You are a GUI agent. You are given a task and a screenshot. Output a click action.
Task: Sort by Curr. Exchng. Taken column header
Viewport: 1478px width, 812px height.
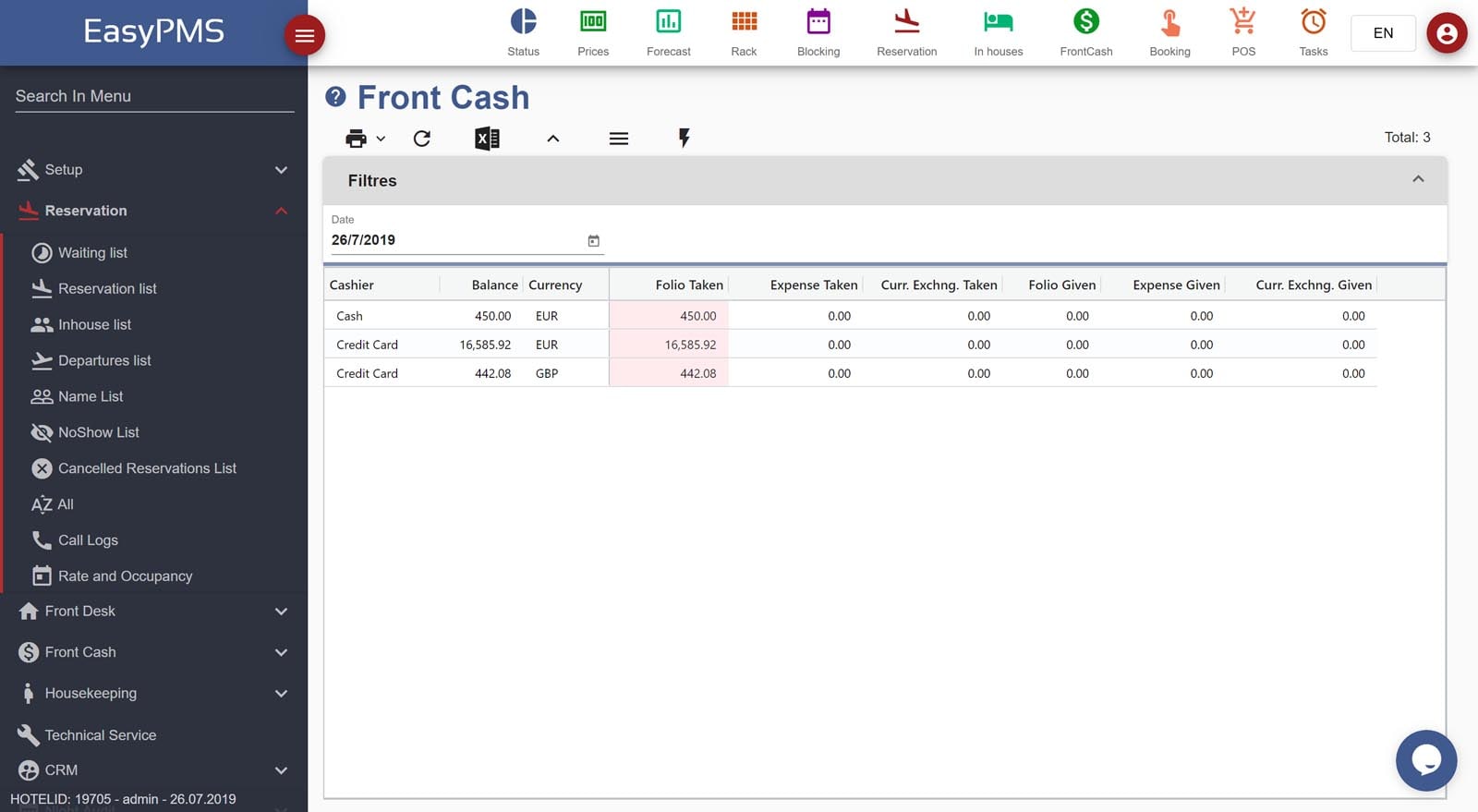tap(939, 285)
